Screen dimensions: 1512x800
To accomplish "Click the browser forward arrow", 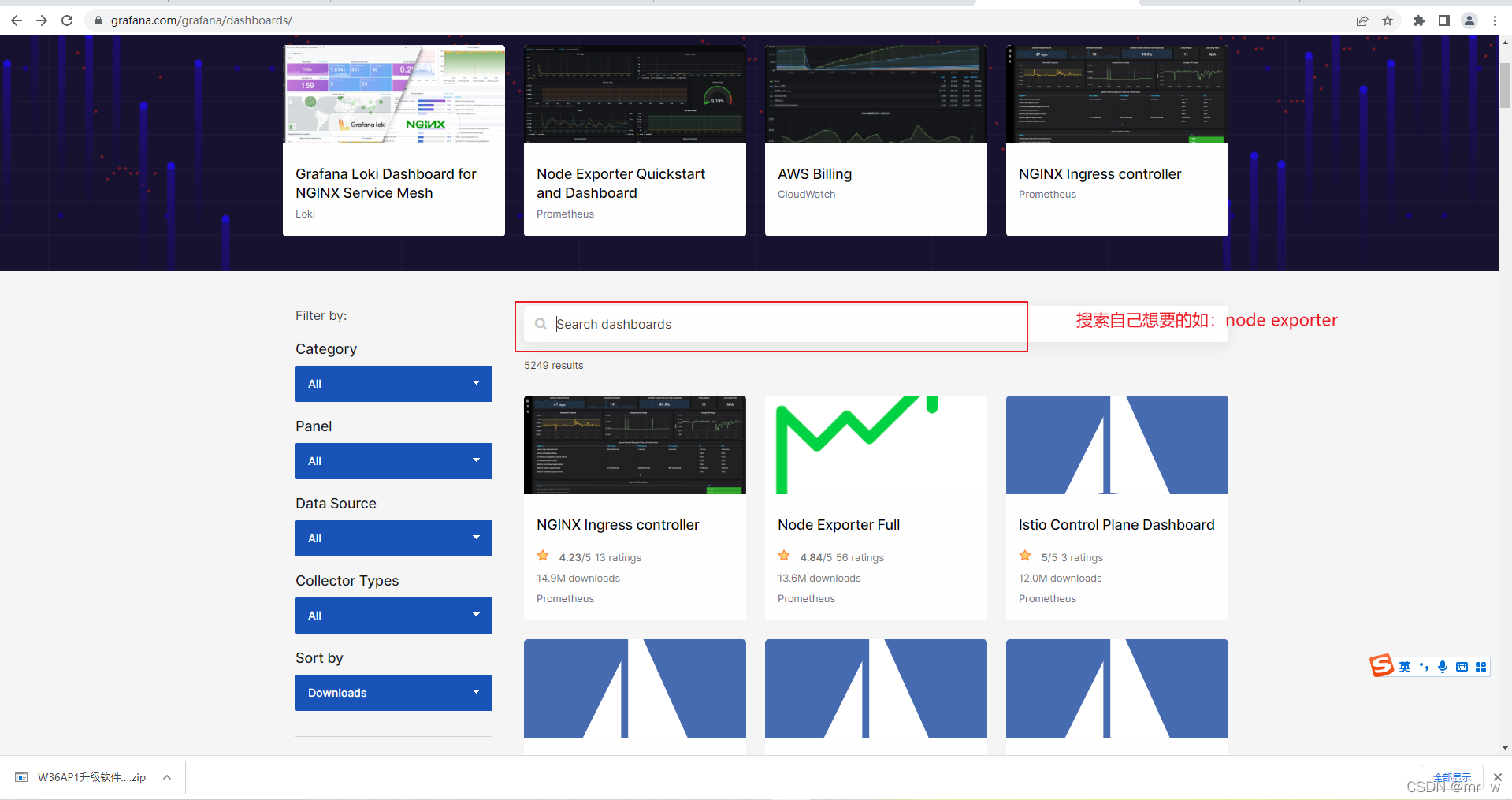I will coord(42,20).
